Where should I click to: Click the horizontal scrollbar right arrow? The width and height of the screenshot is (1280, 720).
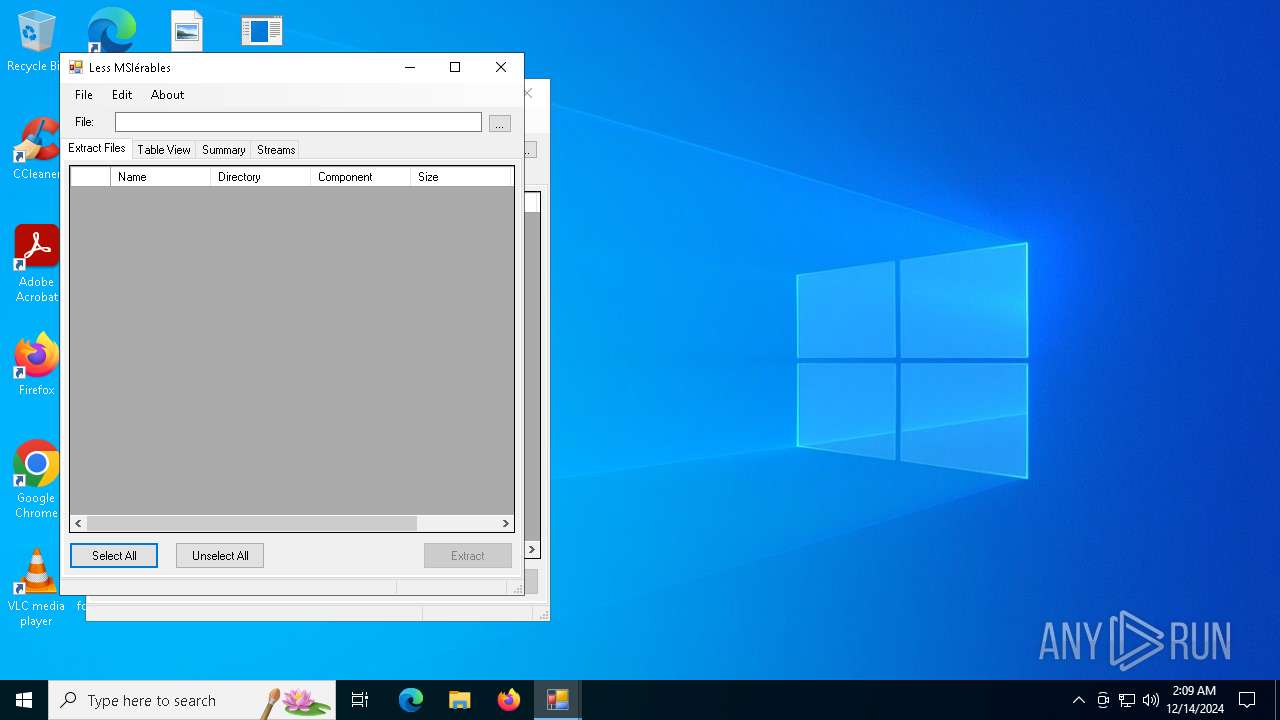point(505,523)
